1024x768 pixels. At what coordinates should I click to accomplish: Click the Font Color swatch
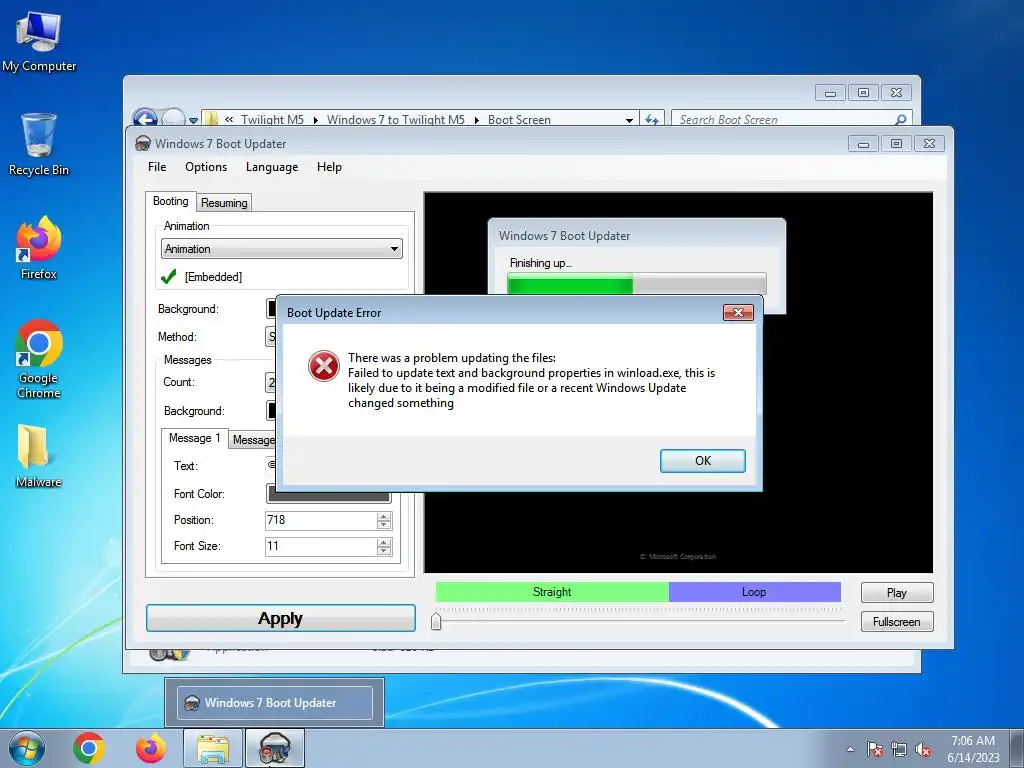(x=328, y=496)
